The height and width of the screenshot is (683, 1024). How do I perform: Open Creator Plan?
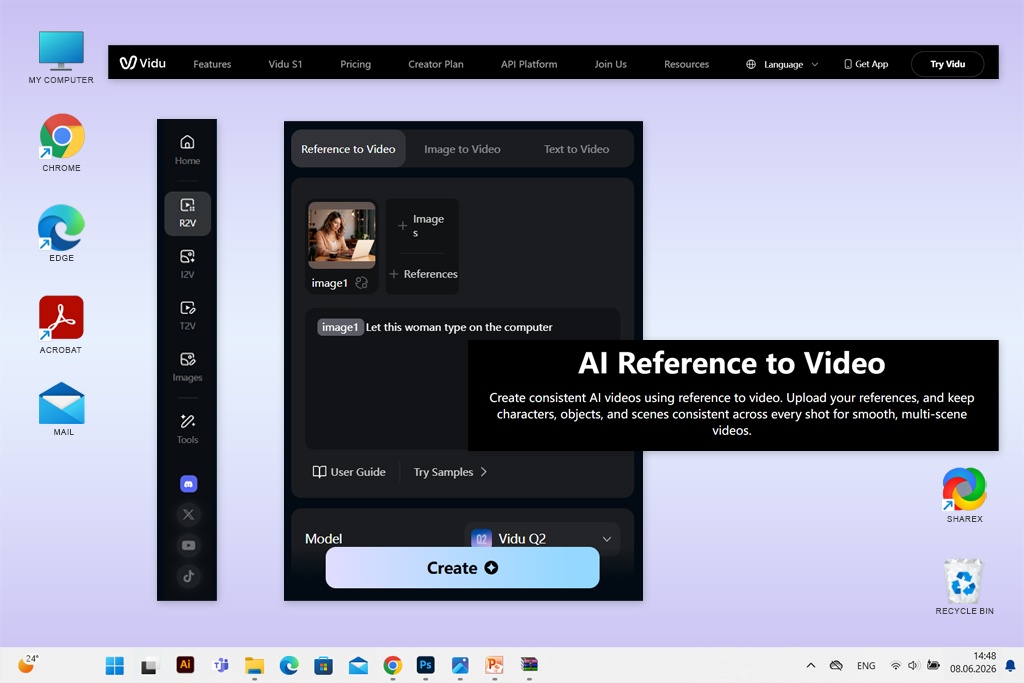click(x=436, y=64)
